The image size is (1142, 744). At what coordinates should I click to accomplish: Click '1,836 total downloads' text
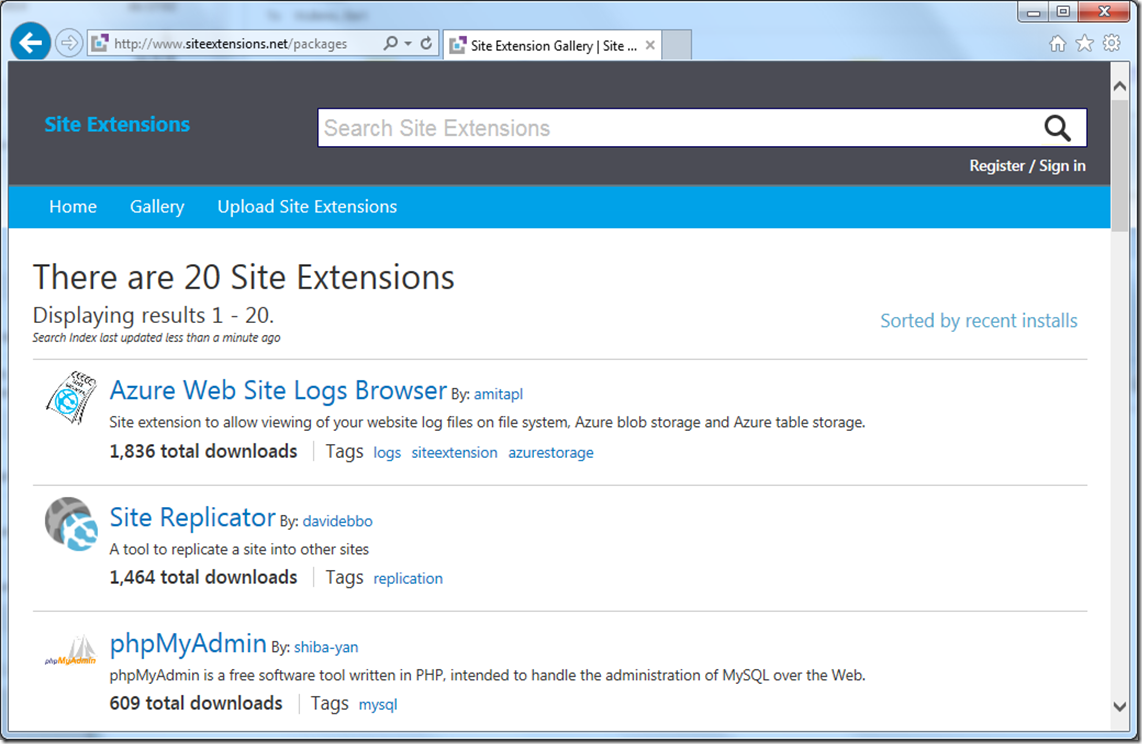click(203, 451)
